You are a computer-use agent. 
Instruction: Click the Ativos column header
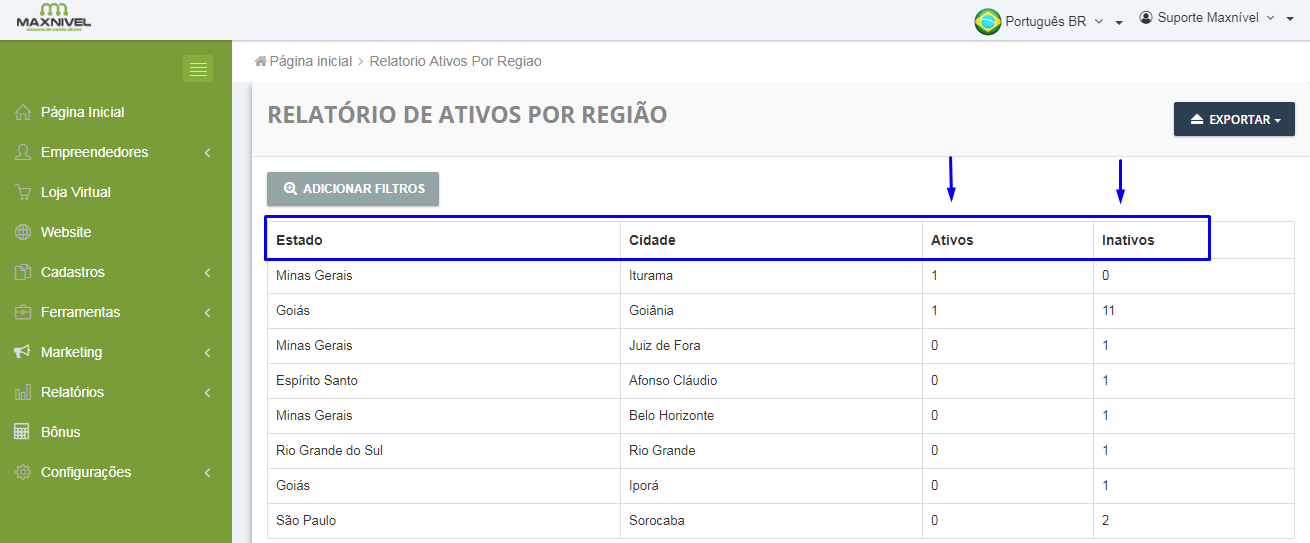click(952, 240)
